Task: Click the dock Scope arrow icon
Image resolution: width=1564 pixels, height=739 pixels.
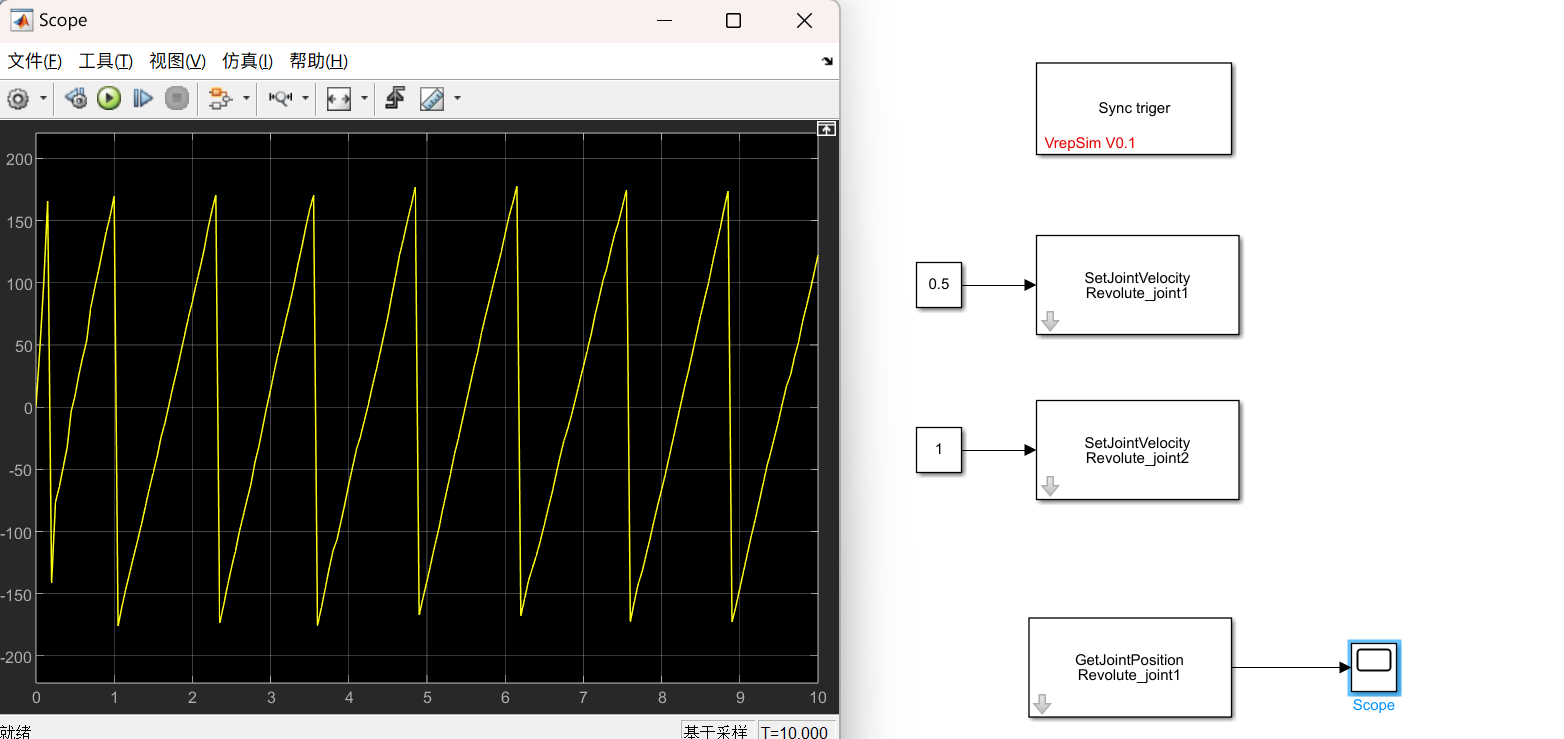Action: click(827, 61)
